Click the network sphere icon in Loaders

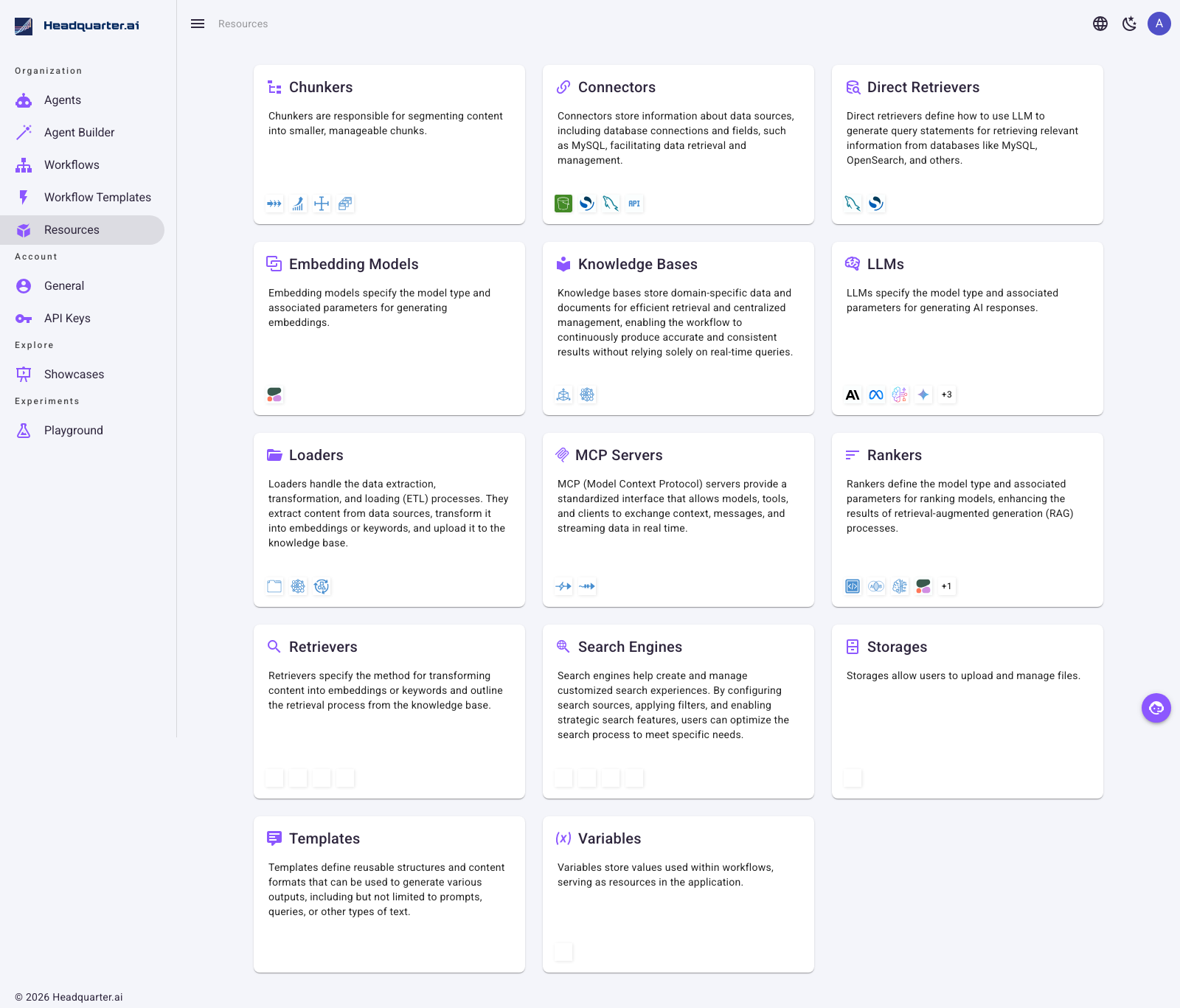tap(298, 586)
